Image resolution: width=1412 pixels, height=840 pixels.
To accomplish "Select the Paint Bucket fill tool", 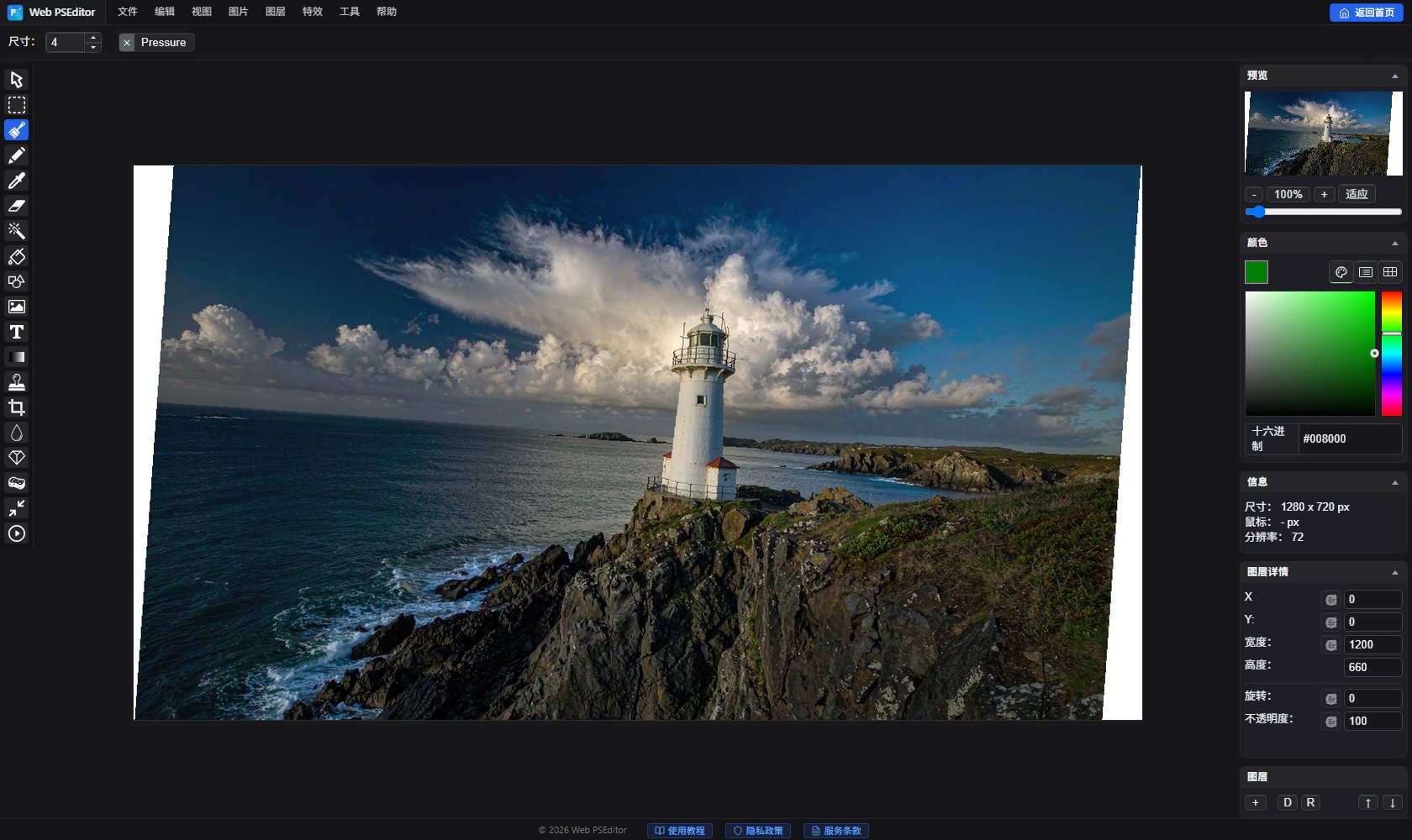I will point(17,256).
